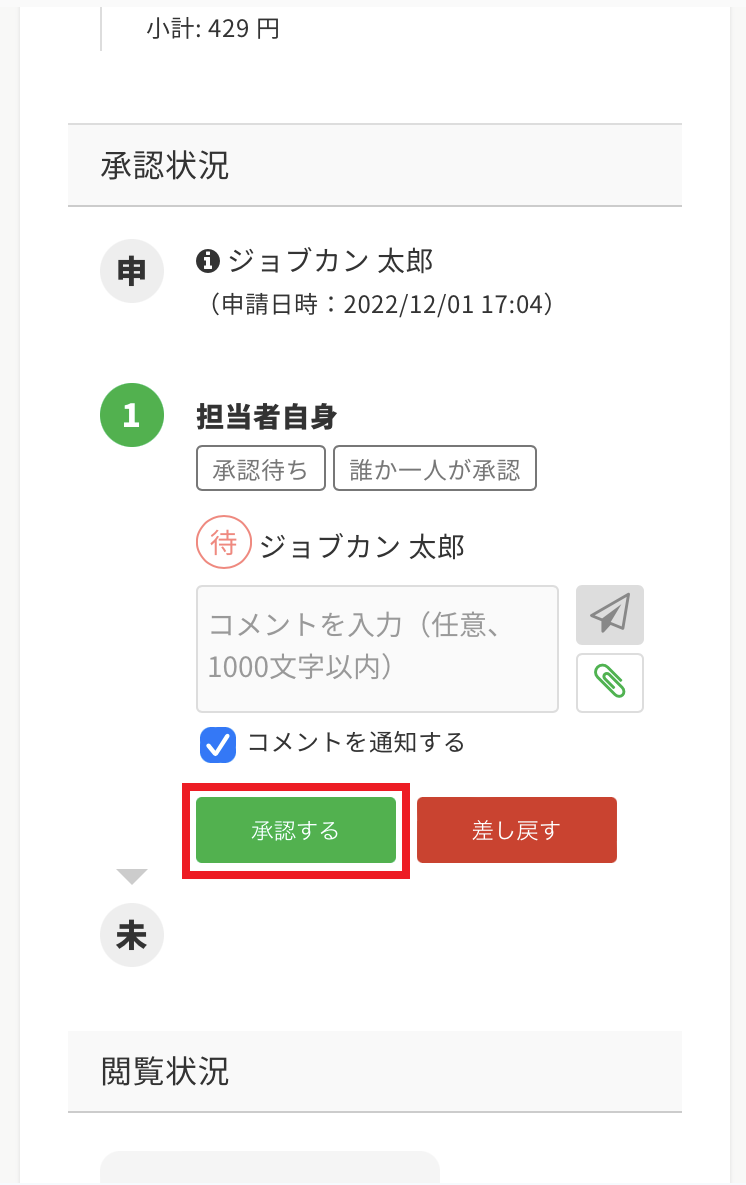Click the 担当者自身 step title
Viewport: 746px width, 1185px height.
click(x=266, y=416)
